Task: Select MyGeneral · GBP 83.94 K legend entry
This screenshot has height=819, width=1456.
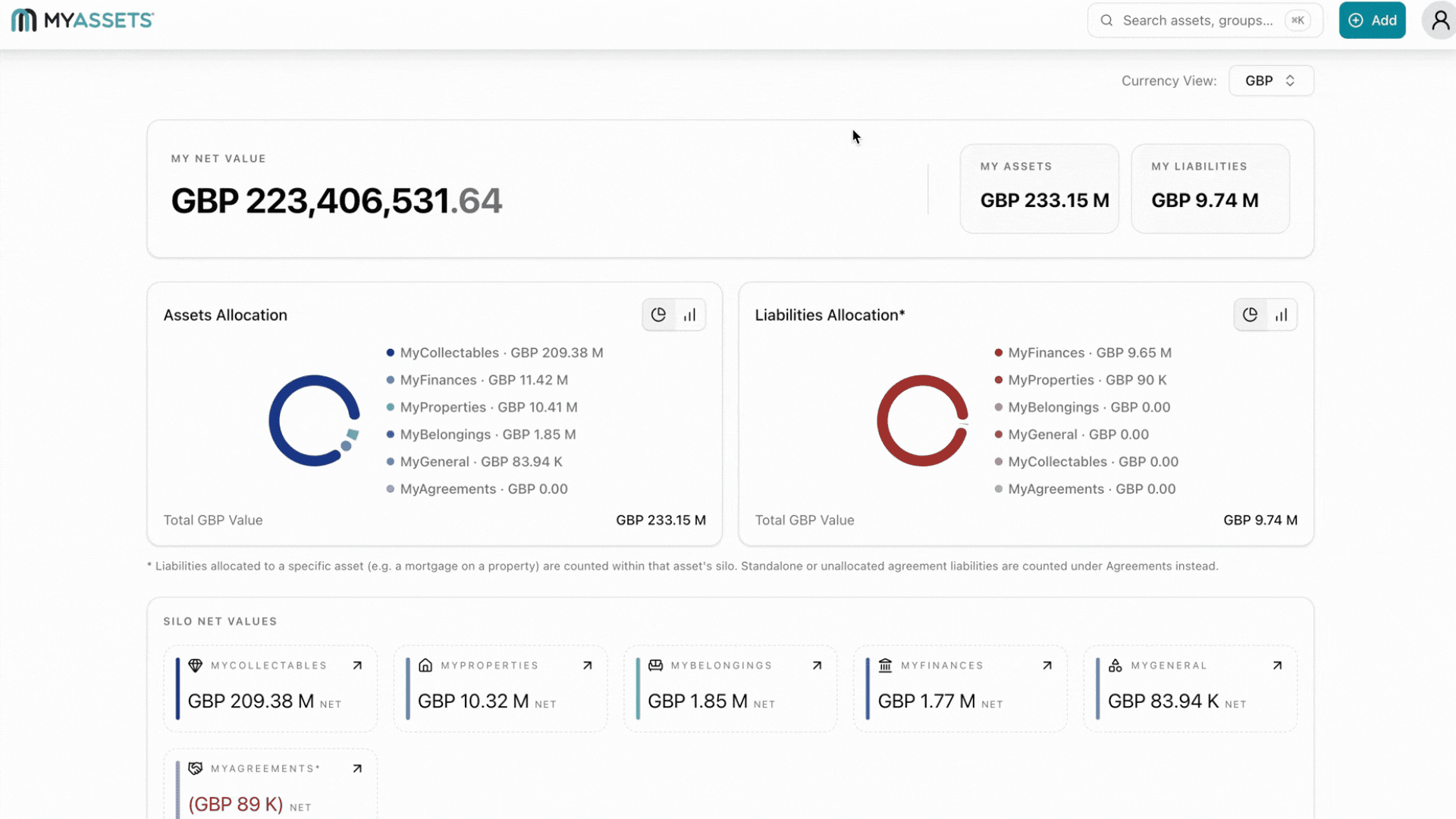Action: (474, 462)
